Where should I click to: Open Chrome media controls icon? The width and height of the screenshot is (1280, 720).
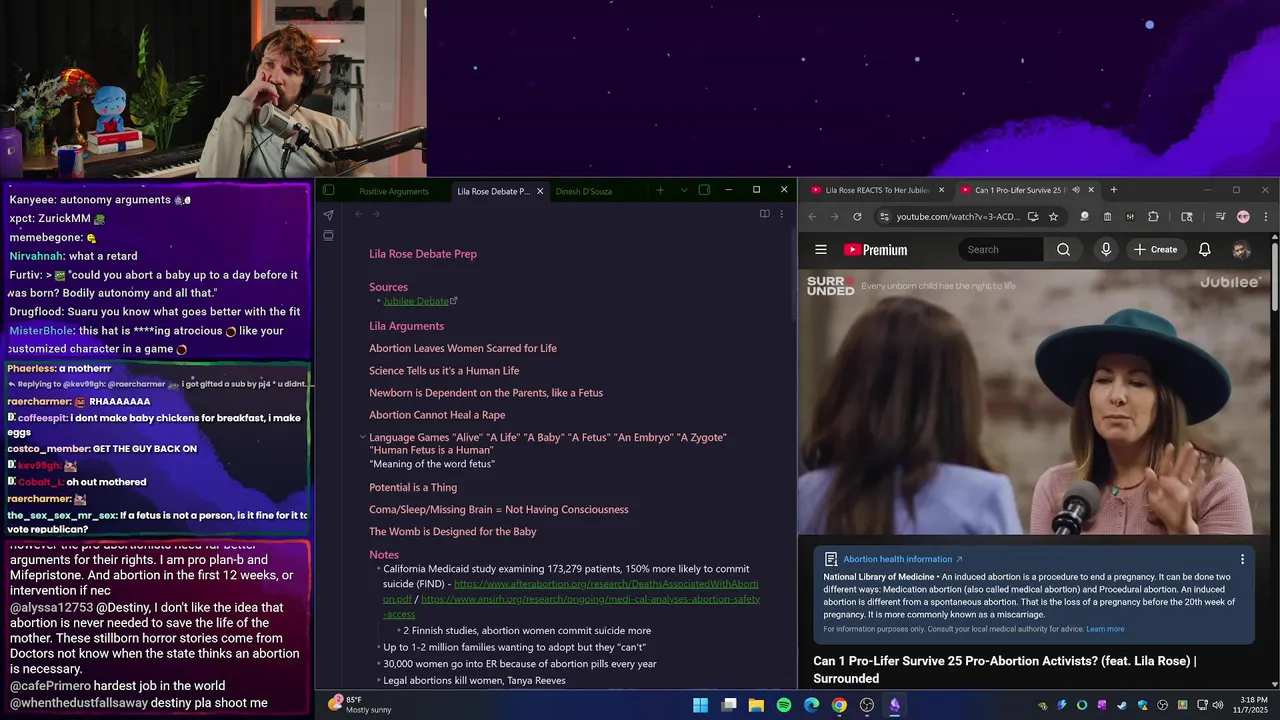coord(1220,216)
